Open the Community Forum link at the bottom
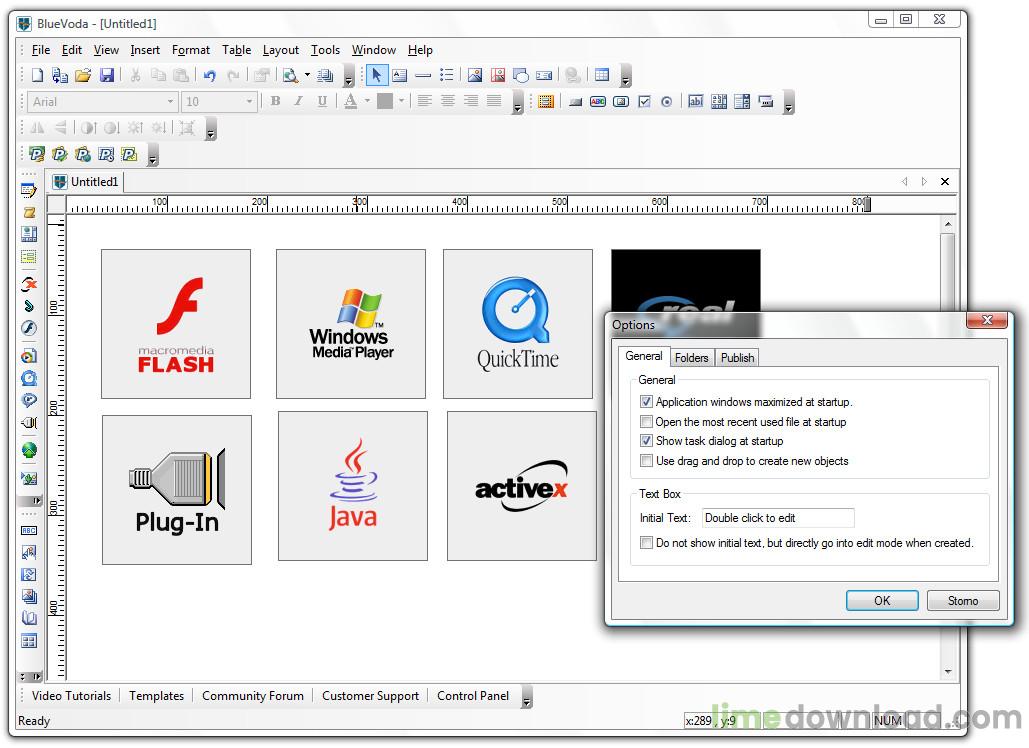The width and height of the screenshot is (1029, 748). tap(252, 695)
